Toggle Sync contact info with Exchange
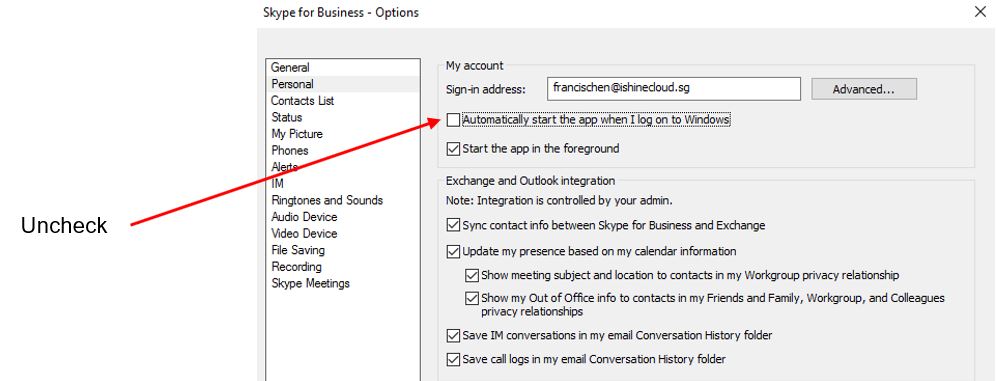The height and width of the screenshot is (381, 997). click(453, 225)
